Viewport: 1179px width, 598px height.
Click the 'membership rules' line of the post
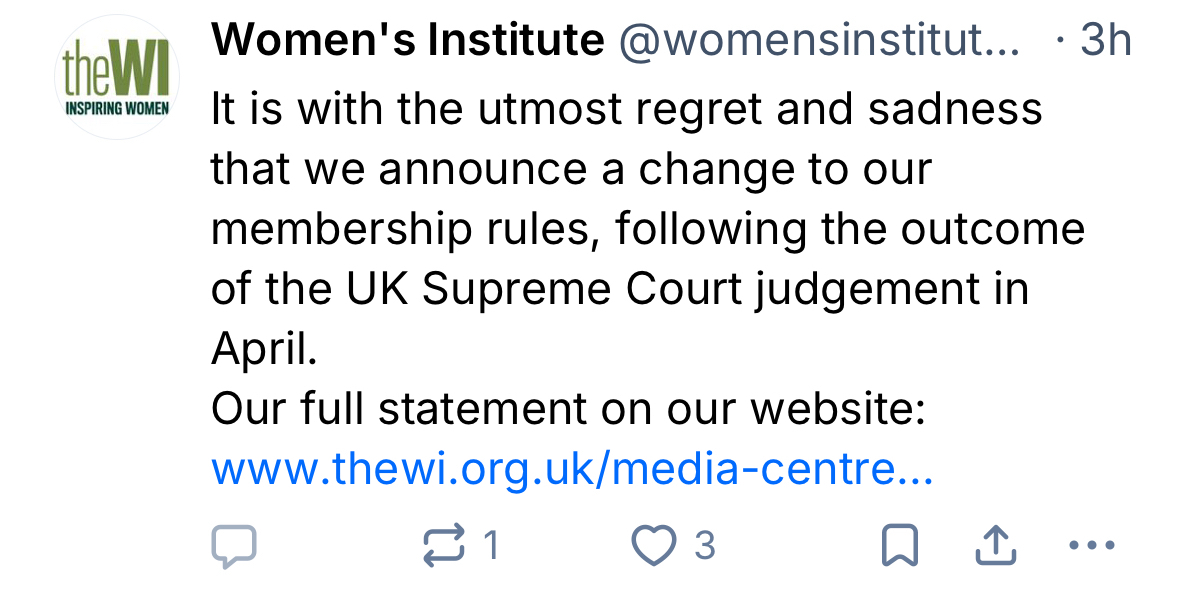coord(647,229)
